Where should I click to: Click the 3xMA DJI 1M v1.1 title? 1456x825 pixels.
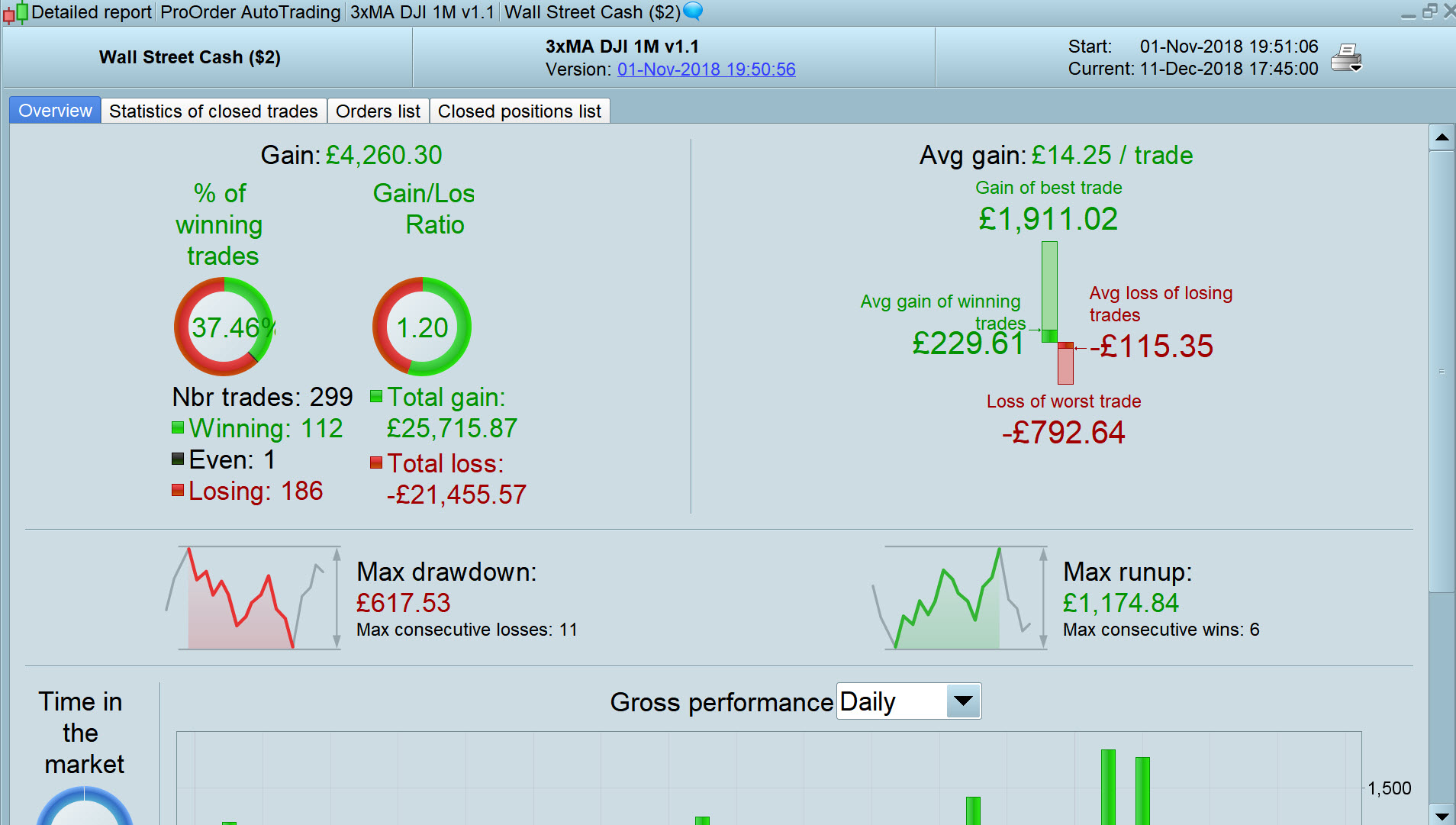[623, 47]
